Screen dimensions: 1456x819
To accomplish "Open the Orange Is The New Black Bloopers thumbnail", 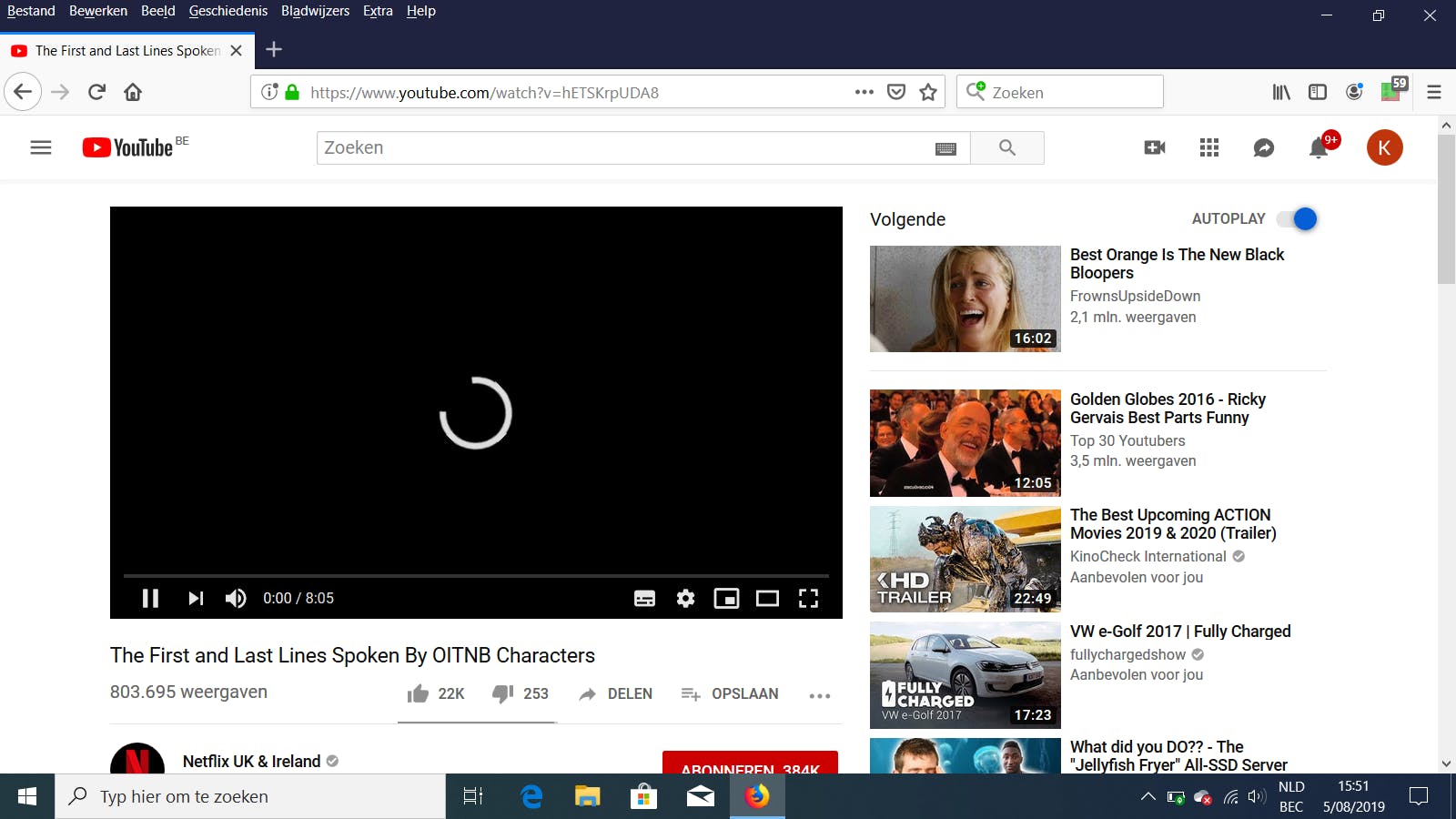I will pyautogui.click(x=965, y=298).
